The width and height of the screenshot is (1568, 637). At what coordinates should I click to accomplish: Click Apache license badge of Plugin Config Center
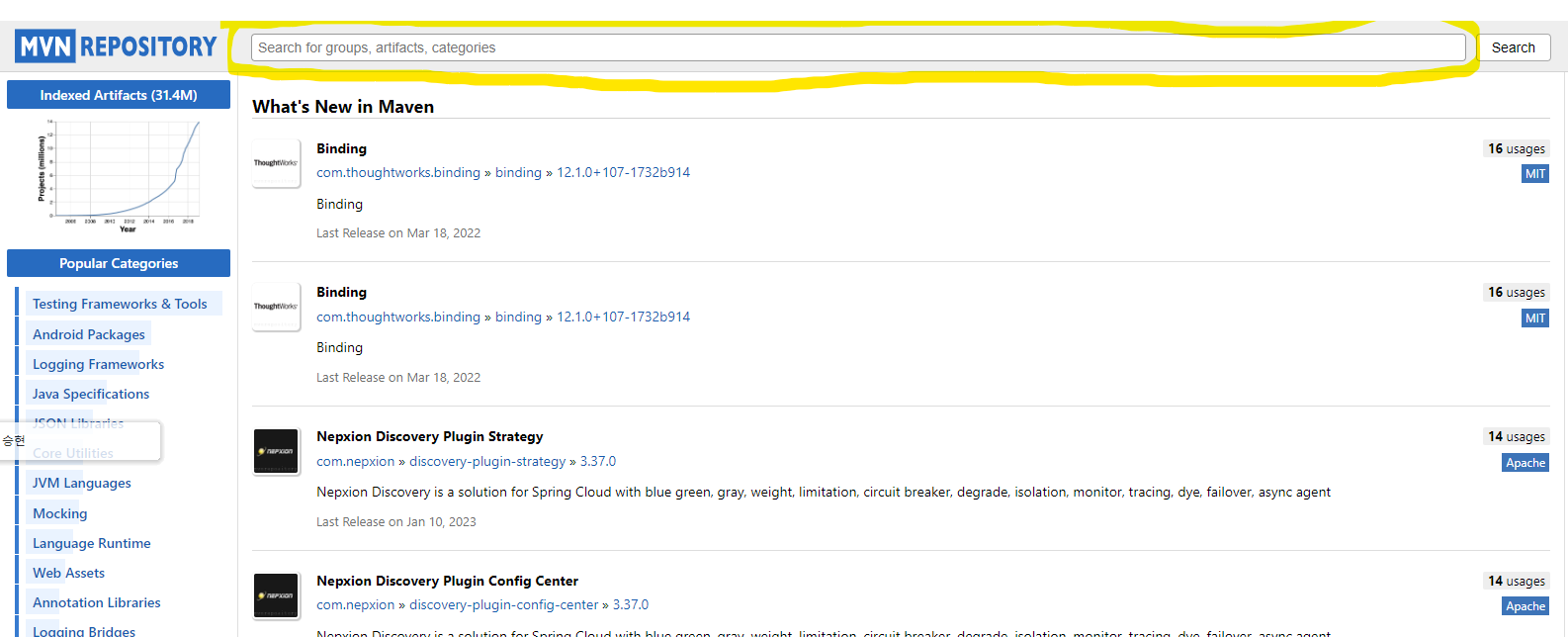(x=1525, y=606)
